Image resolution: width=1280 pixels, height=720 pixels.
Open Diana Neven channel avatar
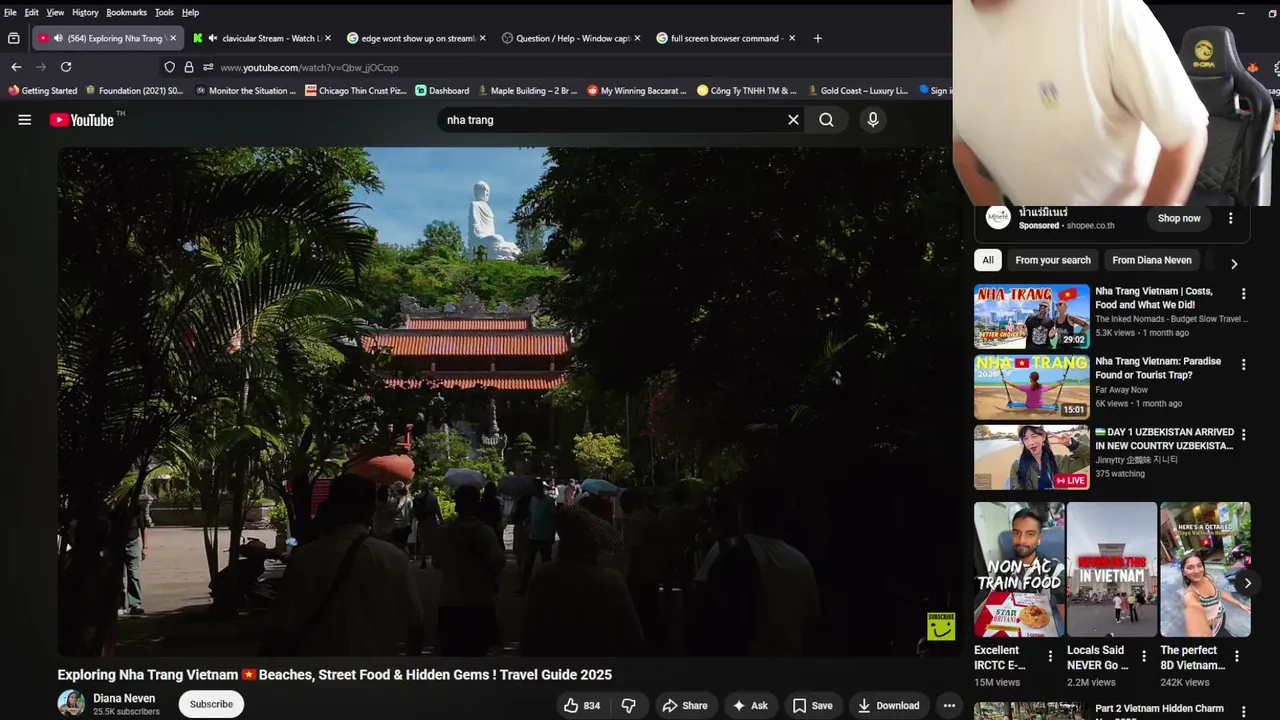coord(71,703)
